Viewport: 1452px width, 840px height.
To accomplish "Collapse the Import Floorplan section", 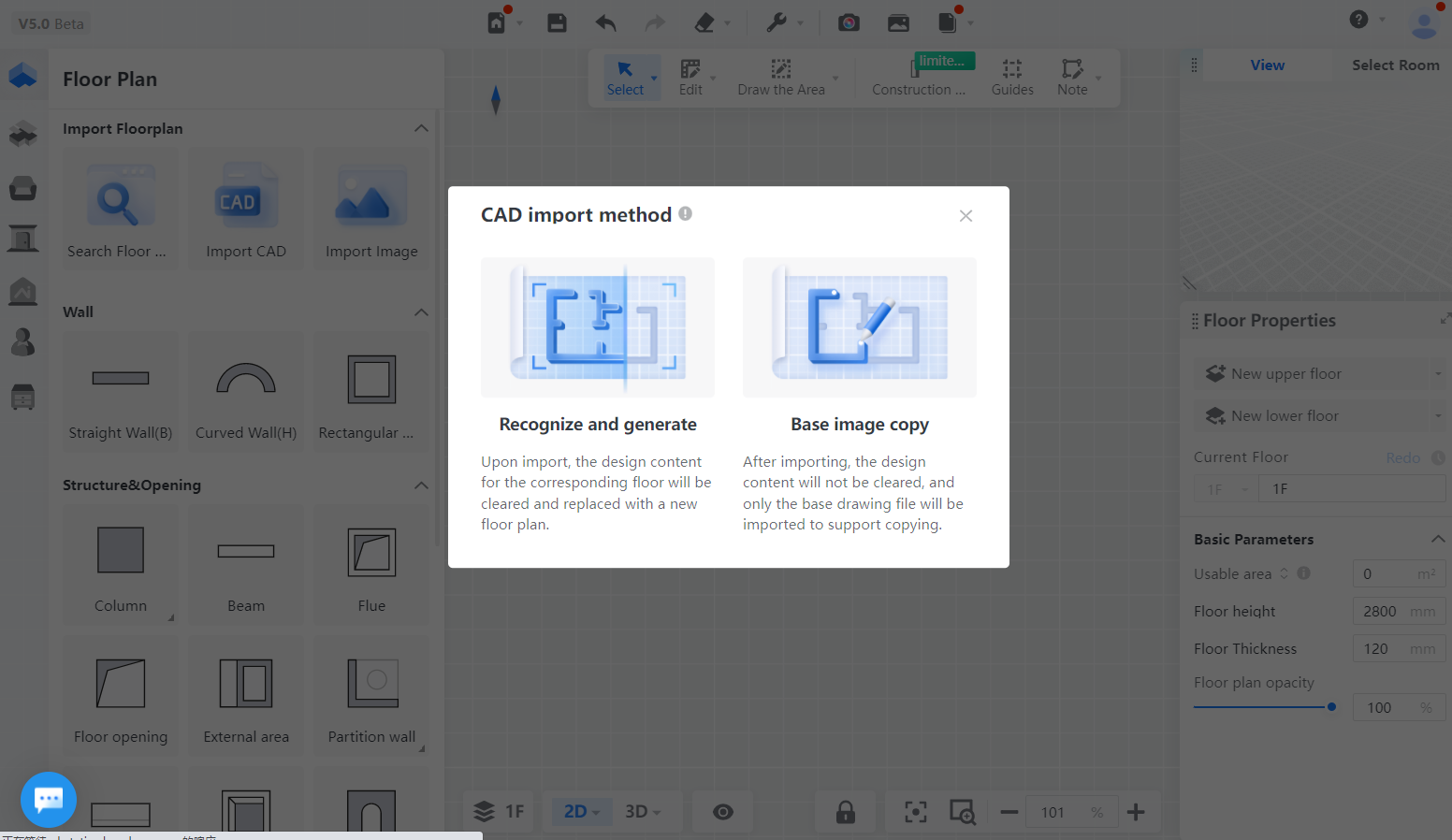I will point(421,128).
